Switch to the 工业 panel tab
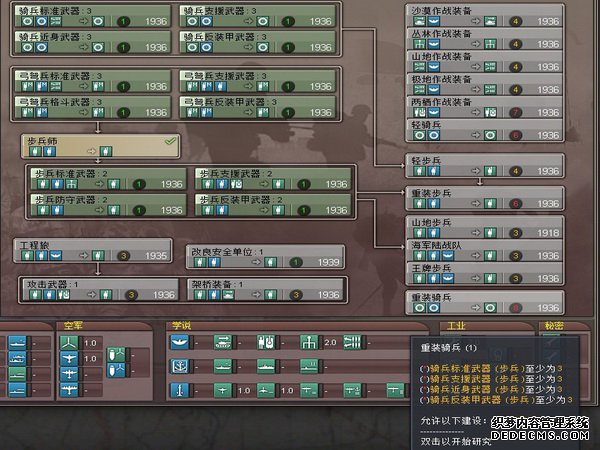Image resolution: width=600 pixels, height=450 pixels. click(x=456, y=326)
